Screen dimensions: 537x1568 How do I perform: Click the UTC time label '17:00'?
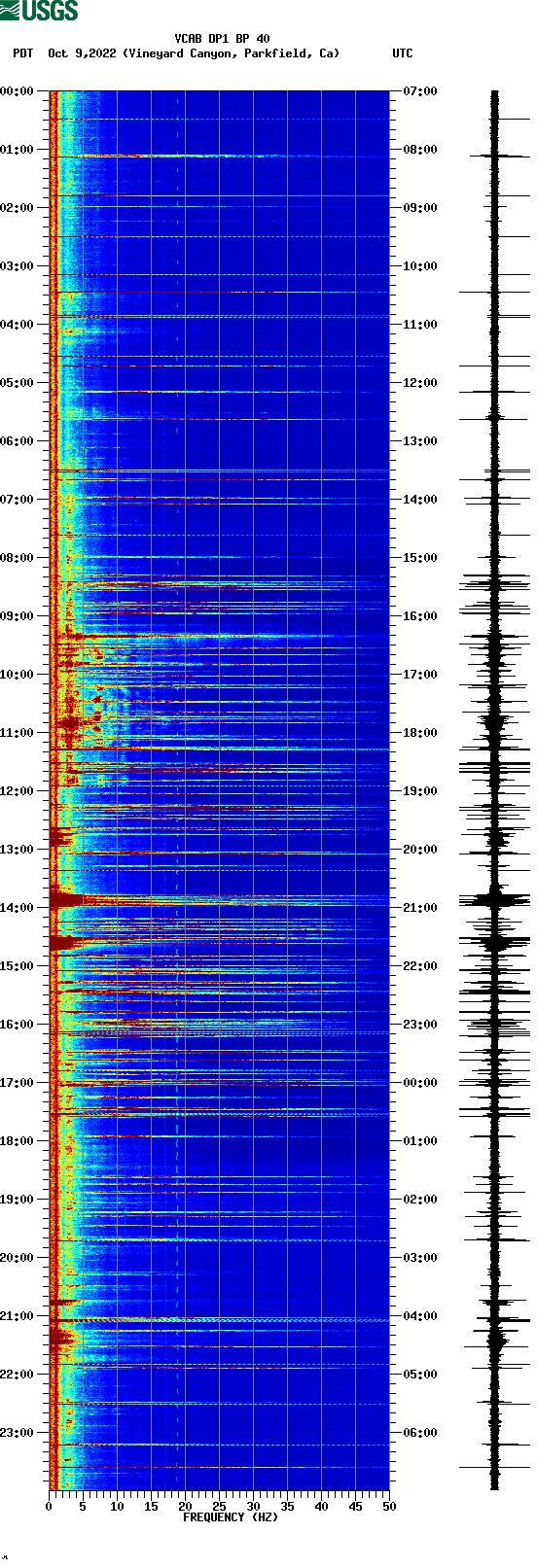coord(420,675)
